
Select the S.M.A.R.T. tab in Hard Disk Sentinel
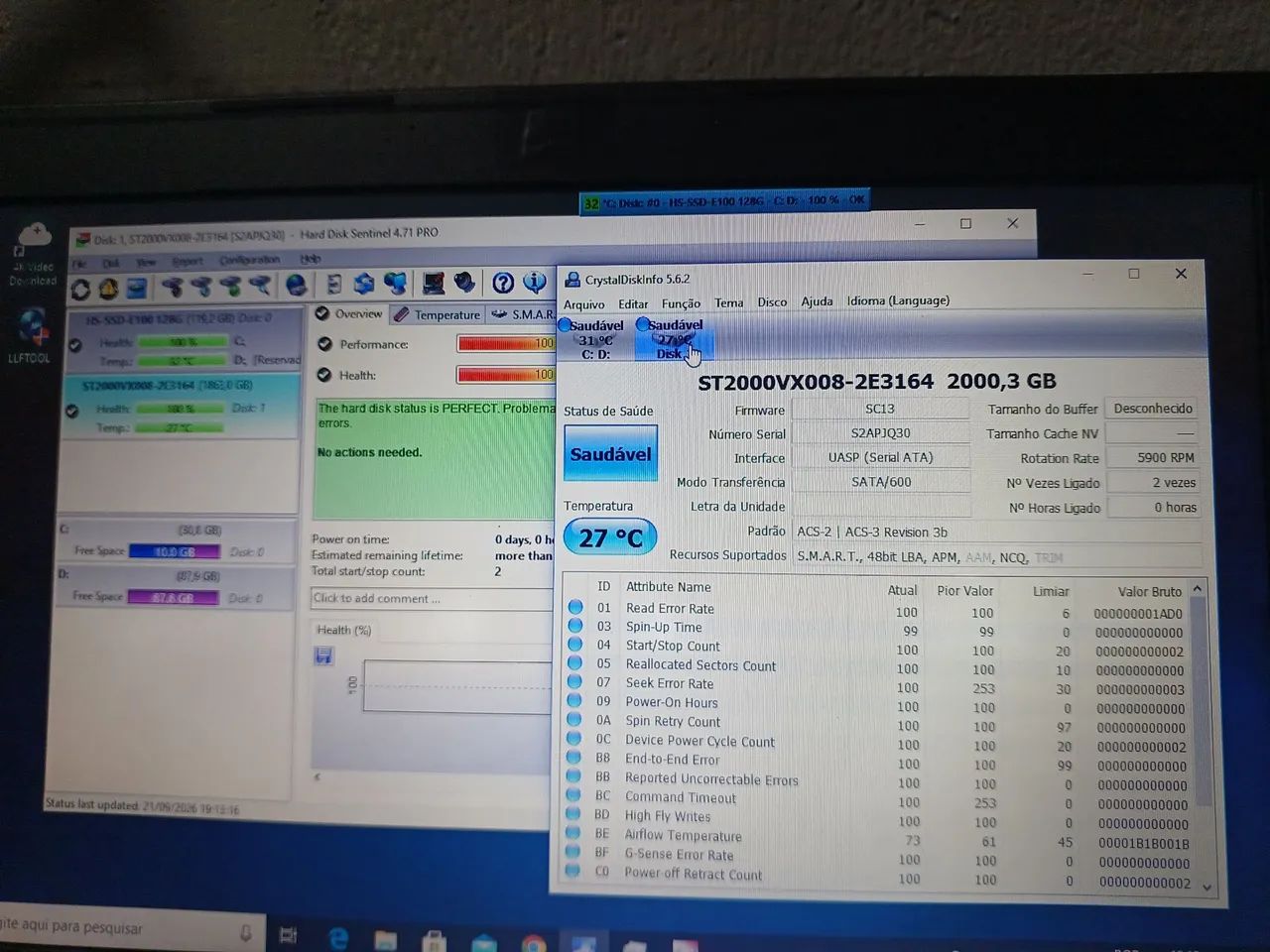point(522,314)
